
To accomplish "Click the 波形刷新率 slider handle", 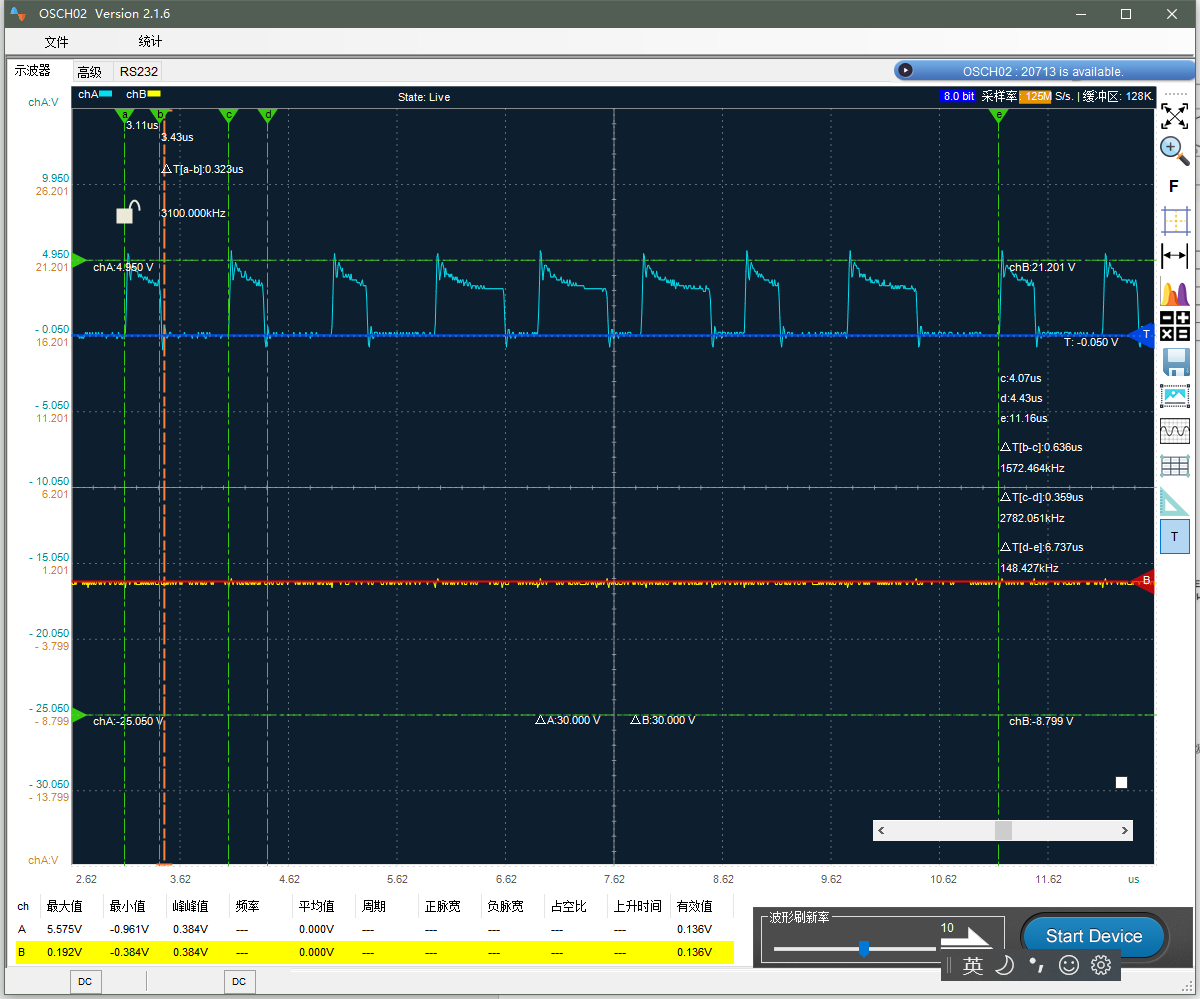I will [864, 948].
